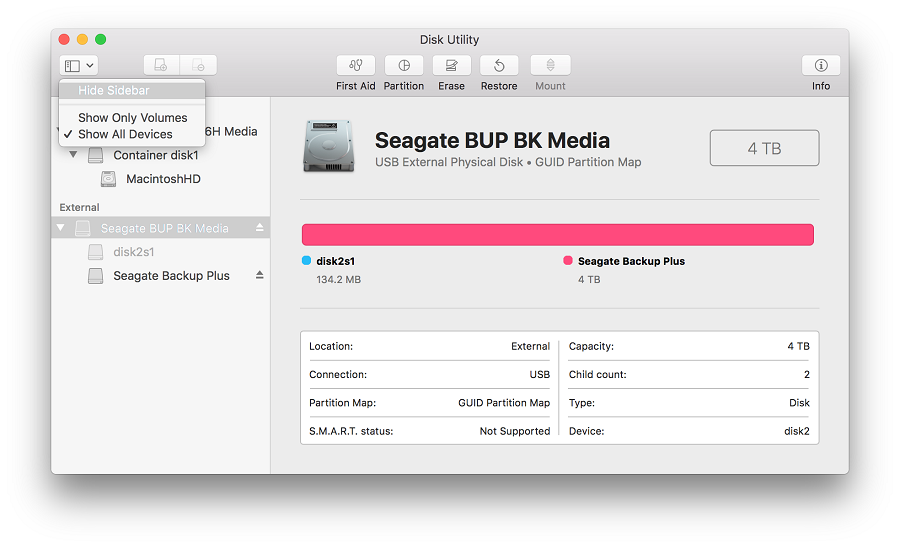Viewport: 900px width, 547px height.
Task: Collapse the Seagate BUP BK Media disclosure triangle
Action: [60, 228]
